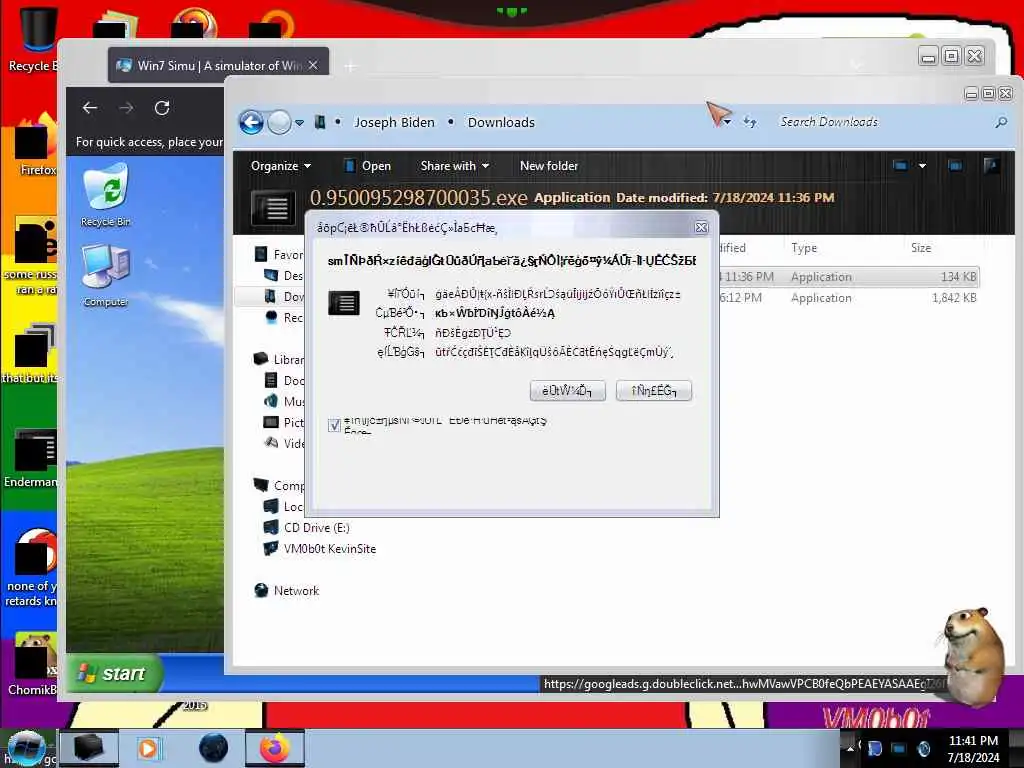Click the explorer help icon
Screen dimensions: 1024x768
pos(991,166)
